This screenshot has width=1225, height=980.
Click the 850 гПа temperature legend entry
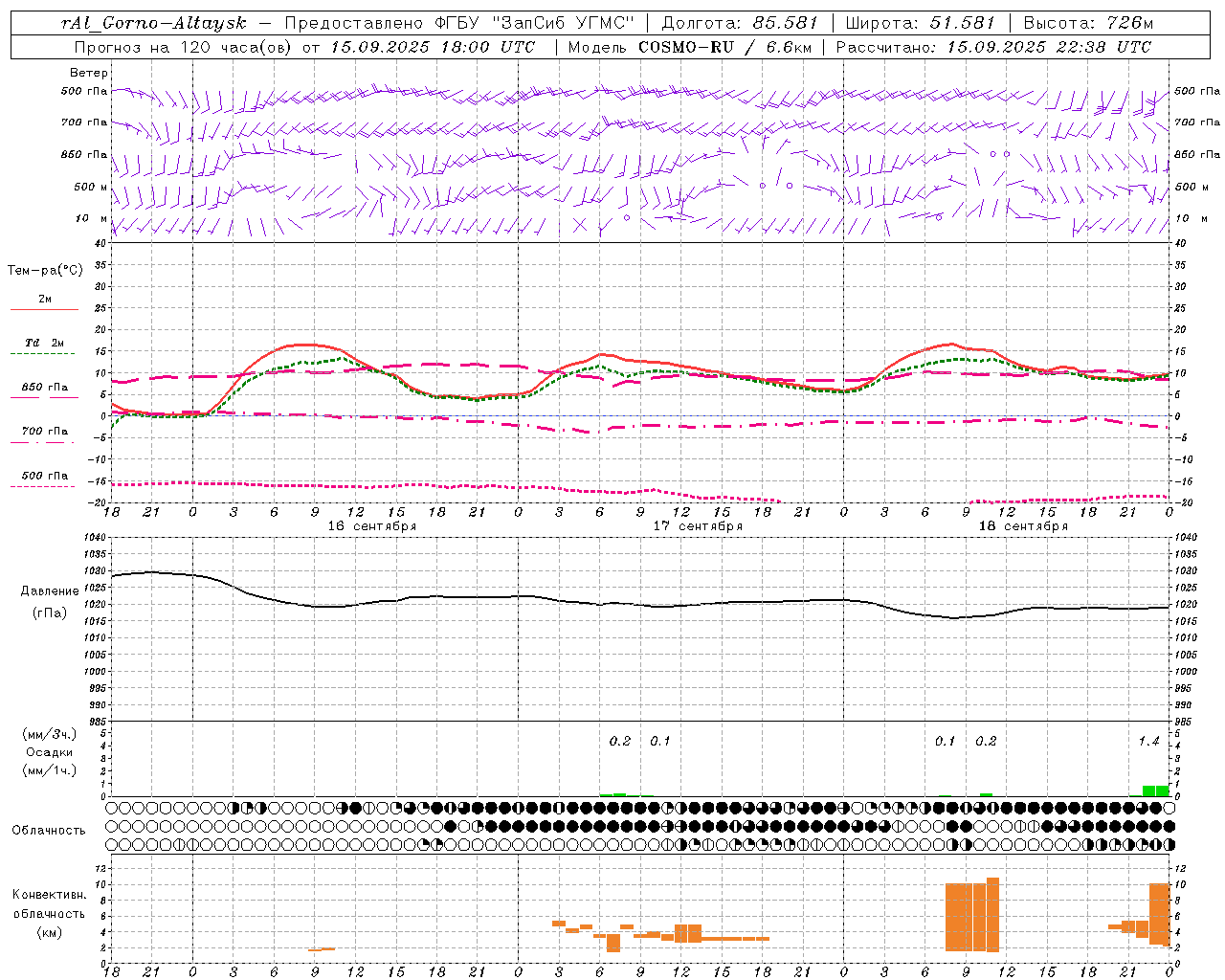point(44,390)
